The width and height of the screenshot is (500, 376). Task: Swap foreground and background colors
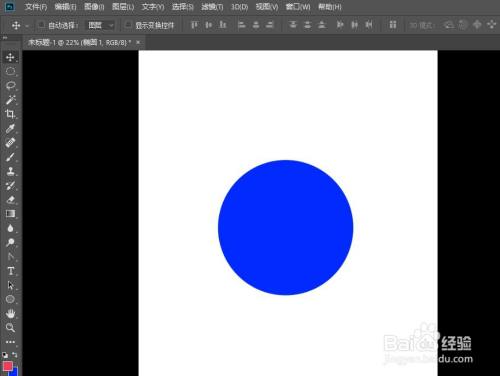click(x=14, y=355)
